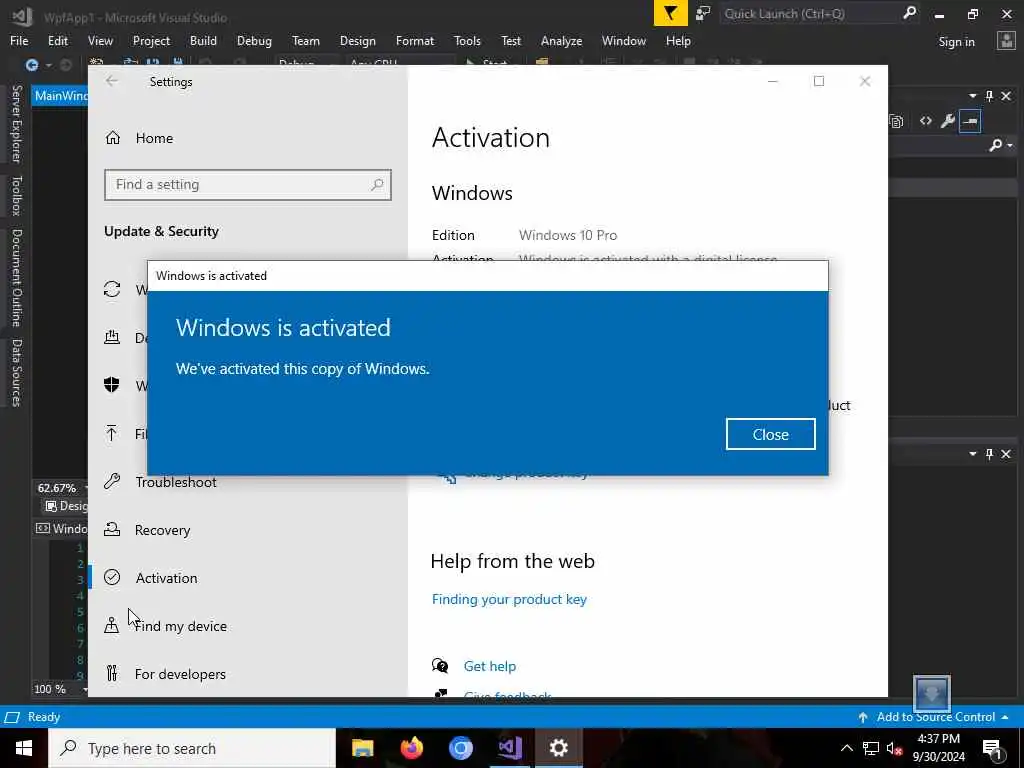Click the For developers tools icon
The height and width of the screenshot is (768, 1024).
tap(112, 673)
